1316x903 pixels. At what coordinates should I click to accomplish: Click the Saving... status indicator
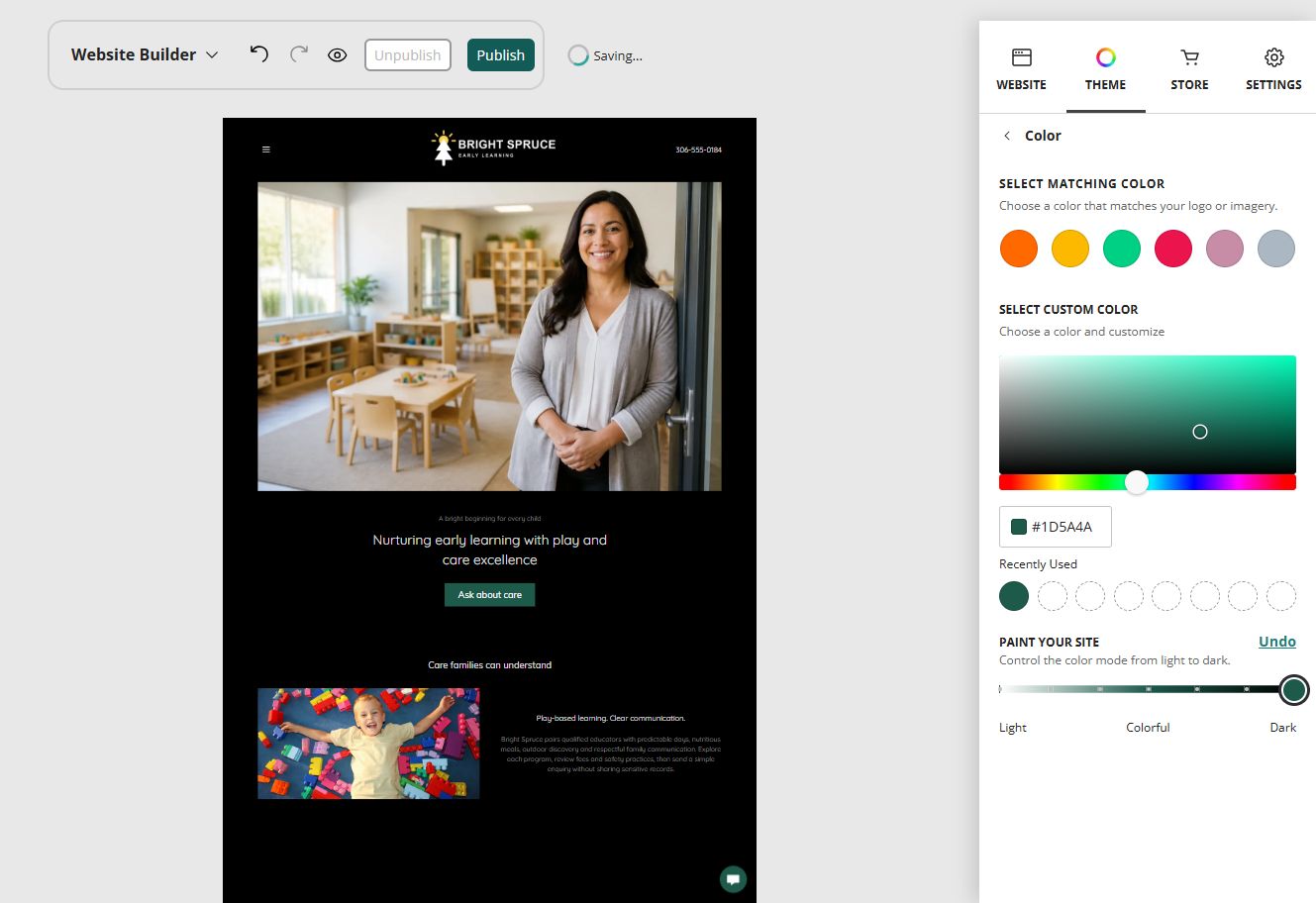click(605, 55)
